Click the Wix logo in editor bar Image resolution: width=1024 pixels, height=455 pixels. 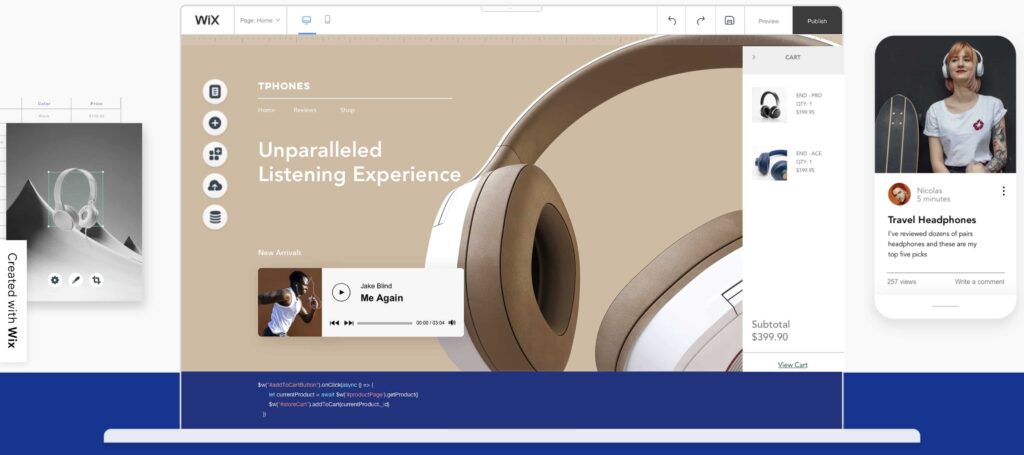[207, 20]
